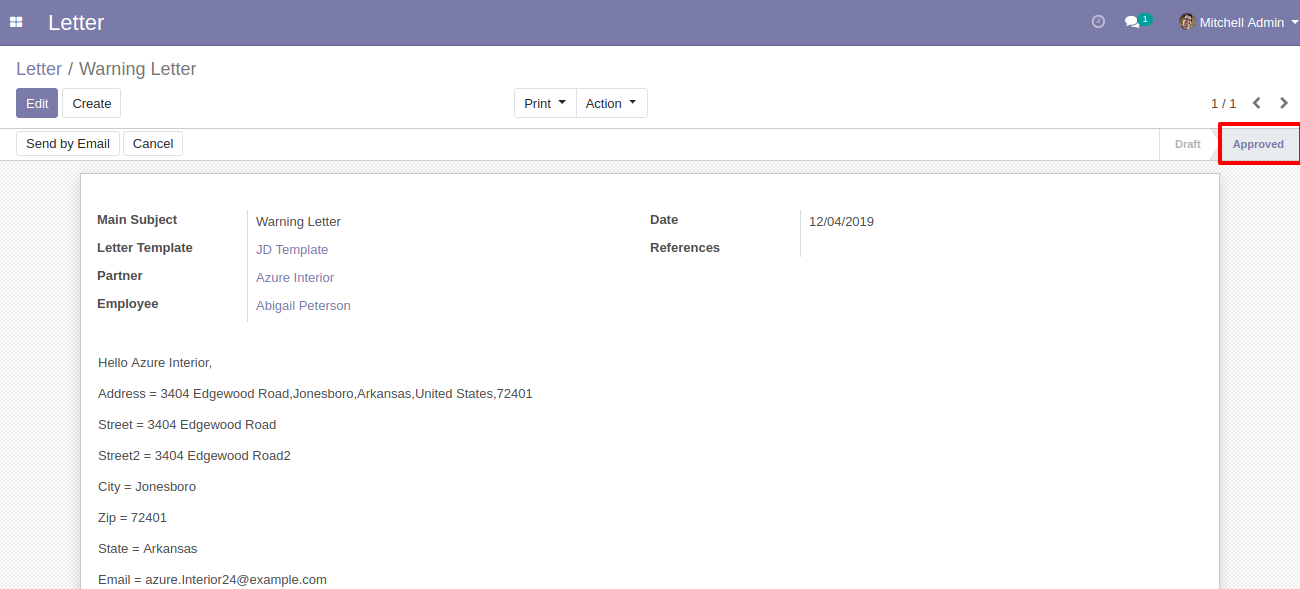This screenshot has width=1300, height=589.
Task: Click the 'Hello Azure Interior,' line
Action: (x=155, y=363)
